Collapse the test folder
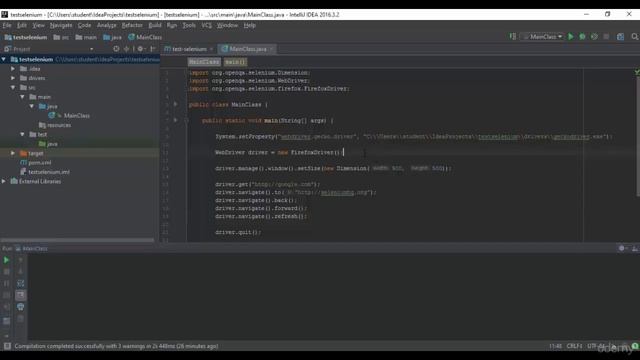This screenshot has height=360, width=640. point(22,134)
